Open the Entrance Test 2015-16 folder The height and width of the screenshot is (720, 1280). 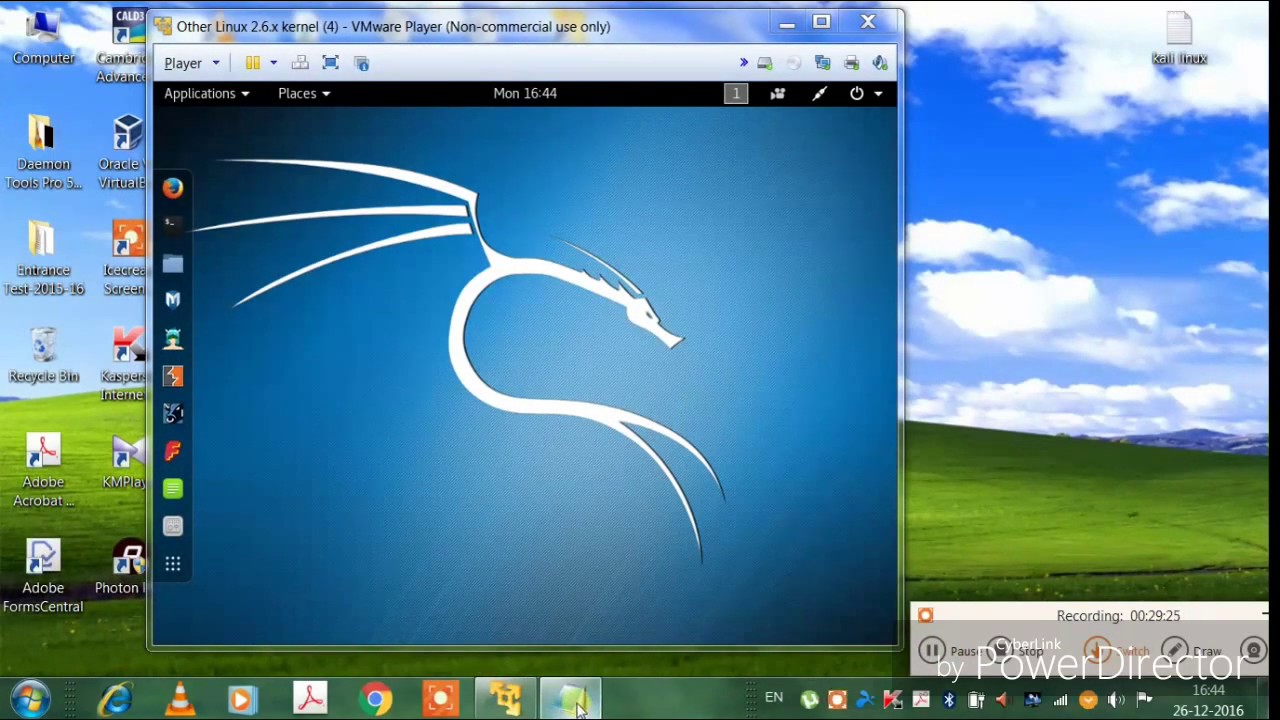[43, 258]
